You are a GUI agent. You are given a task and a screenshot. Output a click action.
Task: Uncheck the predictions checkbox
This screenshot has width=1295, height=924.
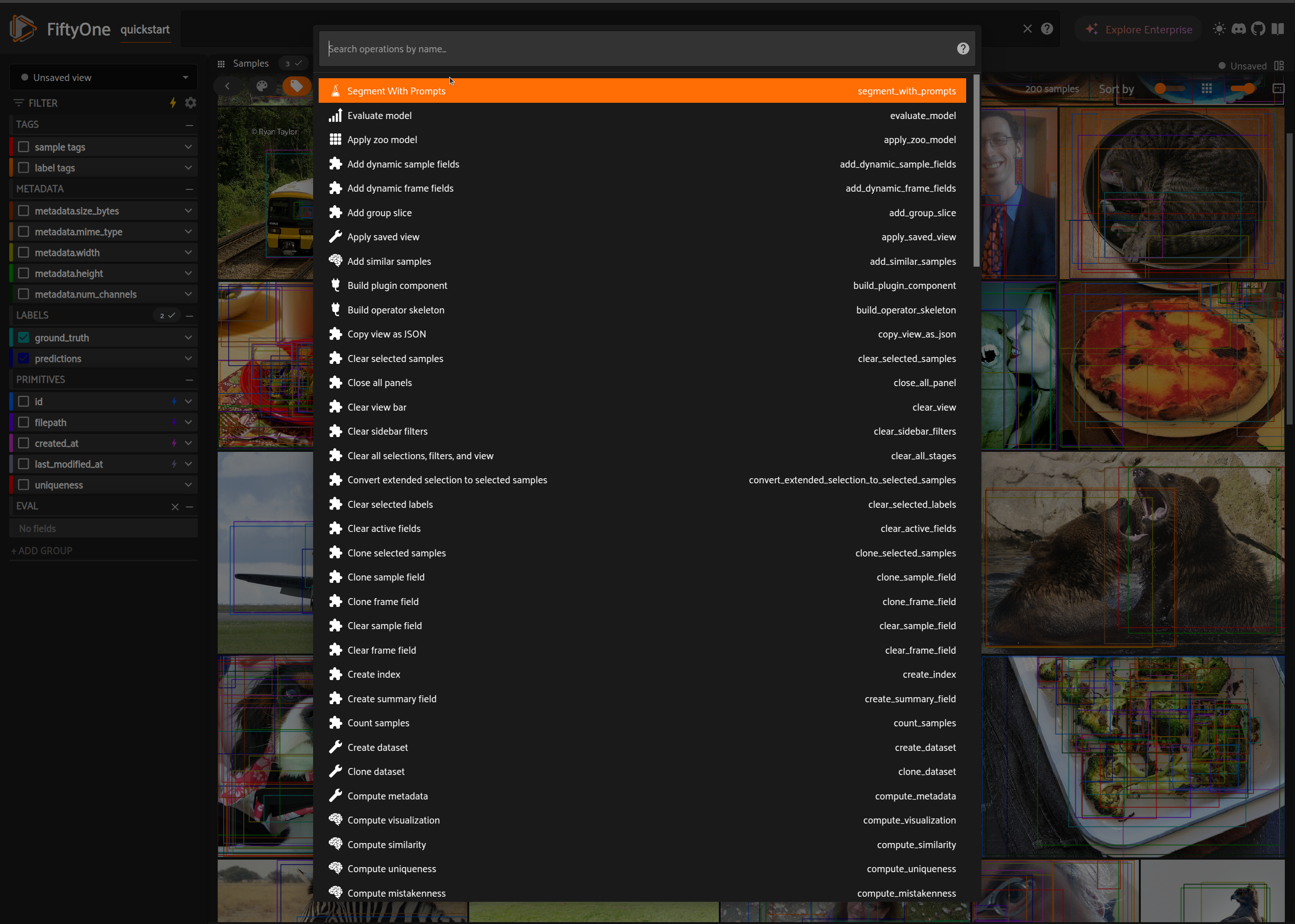23,358
